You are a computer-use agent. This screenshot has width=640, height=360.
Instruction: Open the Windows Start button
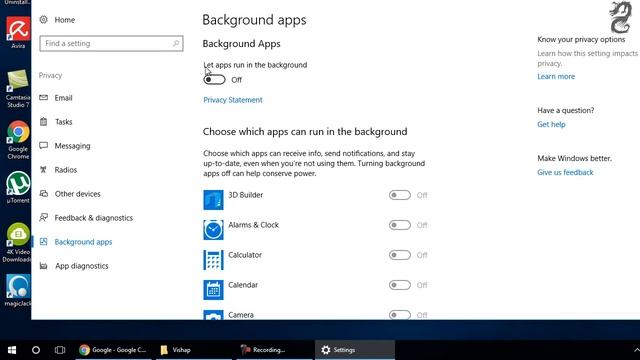pos(12,350)
